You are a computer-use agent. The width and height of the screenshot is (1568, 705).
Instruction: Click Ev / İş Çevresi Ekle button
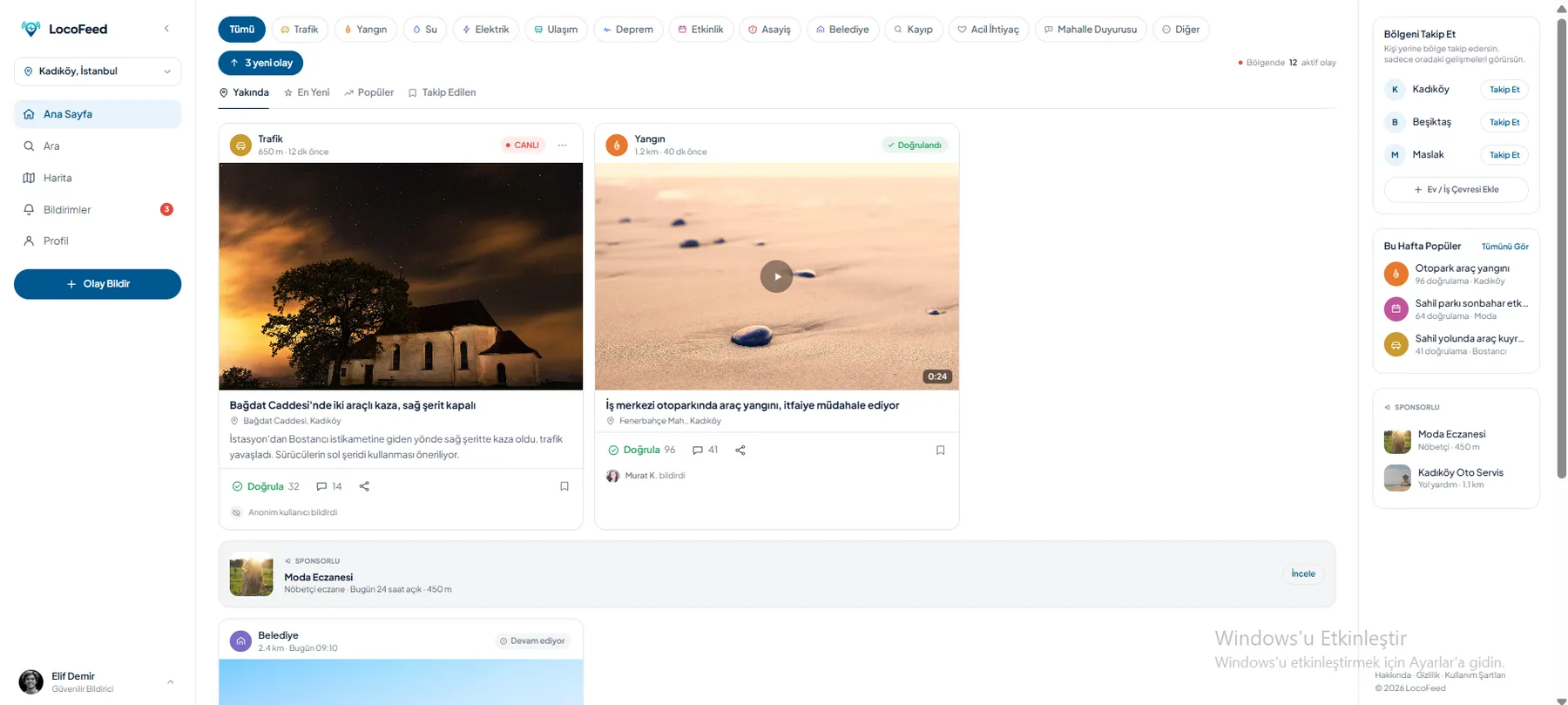coord(1456,189)
